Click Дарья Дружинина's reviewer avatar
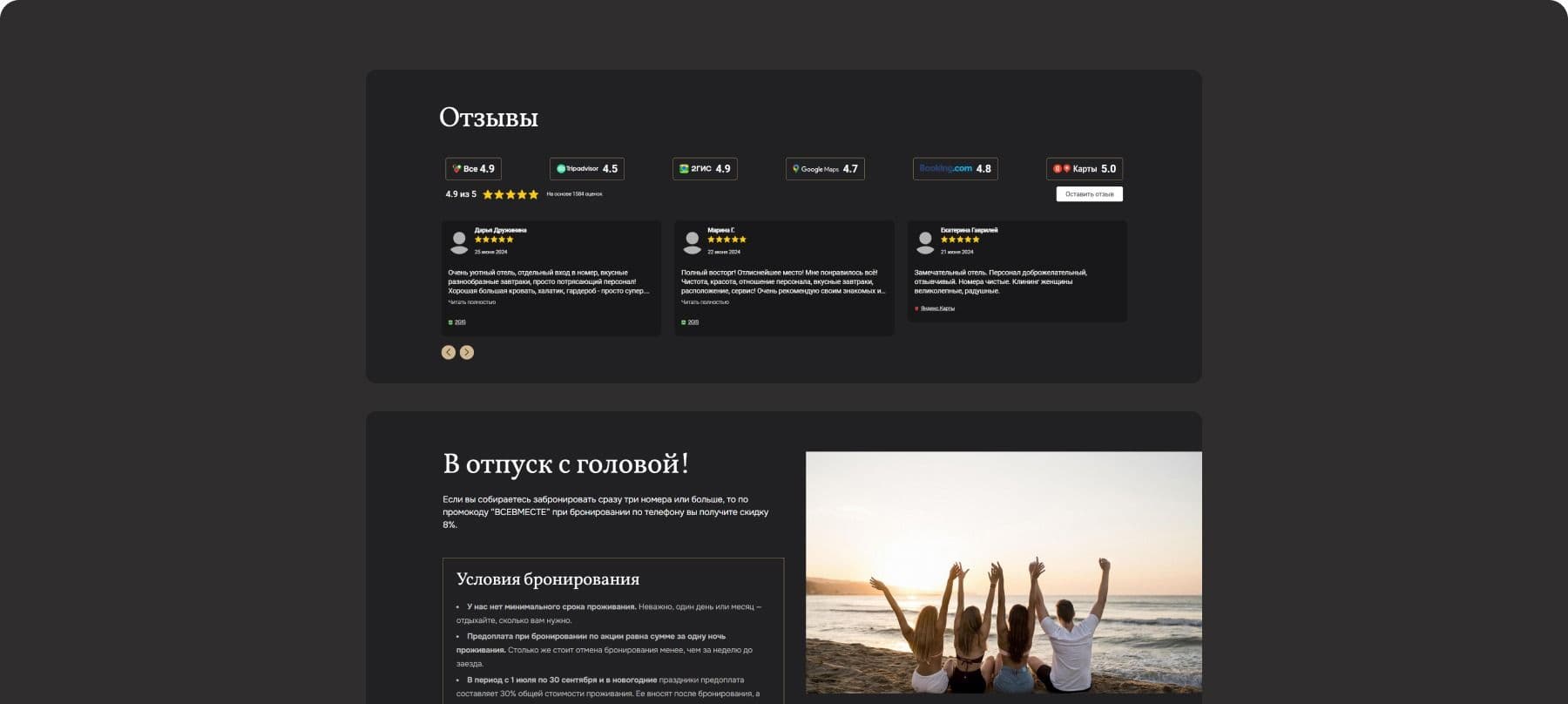 tap(459, 241)
